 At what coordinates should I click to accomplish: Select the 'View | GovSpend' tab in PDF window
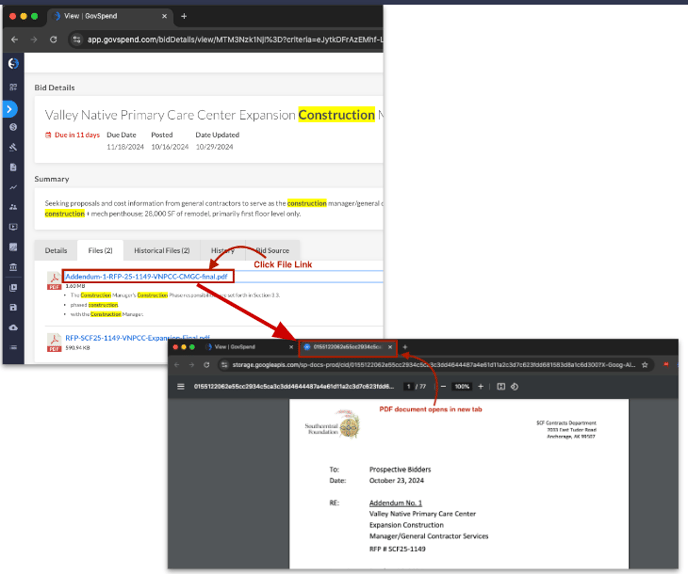[x=248, y=347]
